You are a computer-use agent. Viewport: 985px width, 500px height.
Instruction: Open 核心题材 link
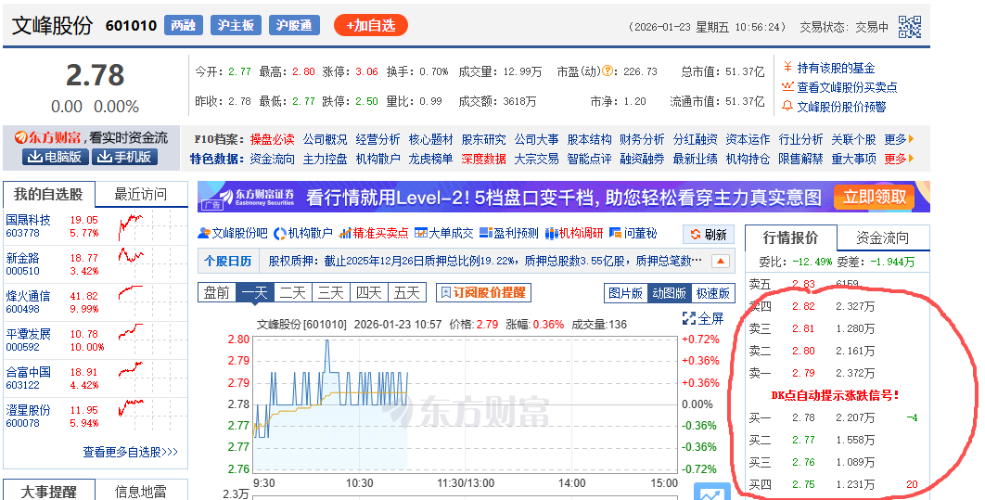click(430, 139)
